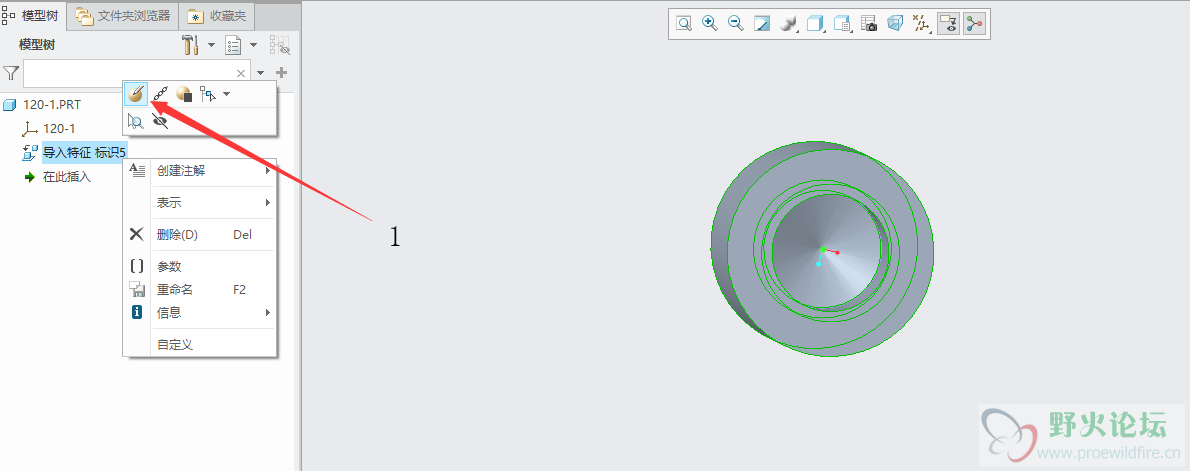
Task: Click the zoom-to-selected magnifier cursor icon
Action: [x=136, y=120]
